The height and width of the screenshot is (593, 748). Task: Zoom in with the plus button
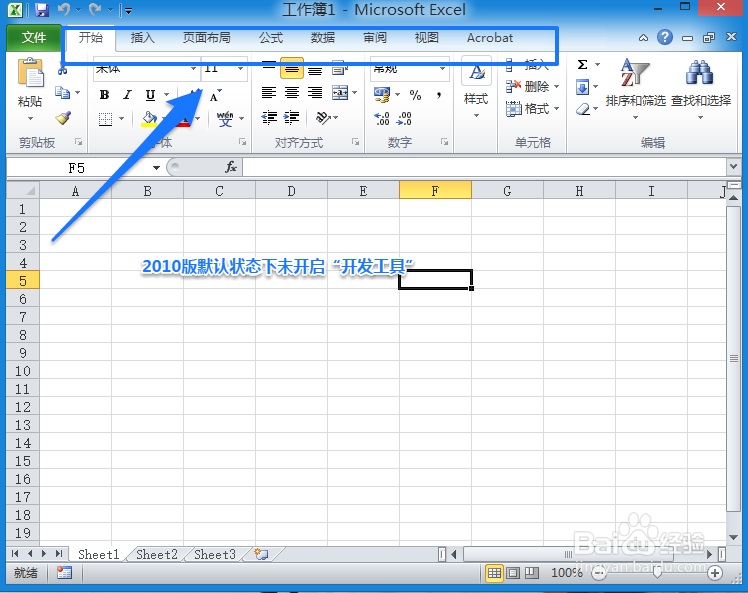click(715, 573)
